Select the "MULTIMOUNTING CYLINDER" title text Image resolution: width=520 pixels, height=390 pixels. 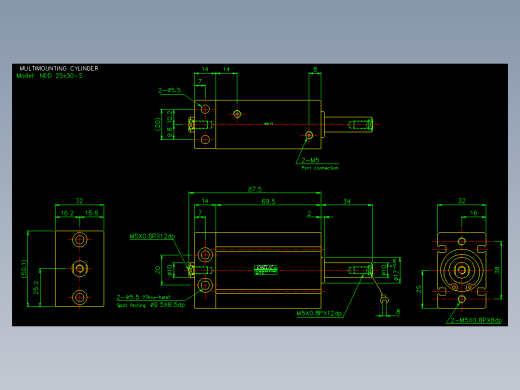[59, 68]
